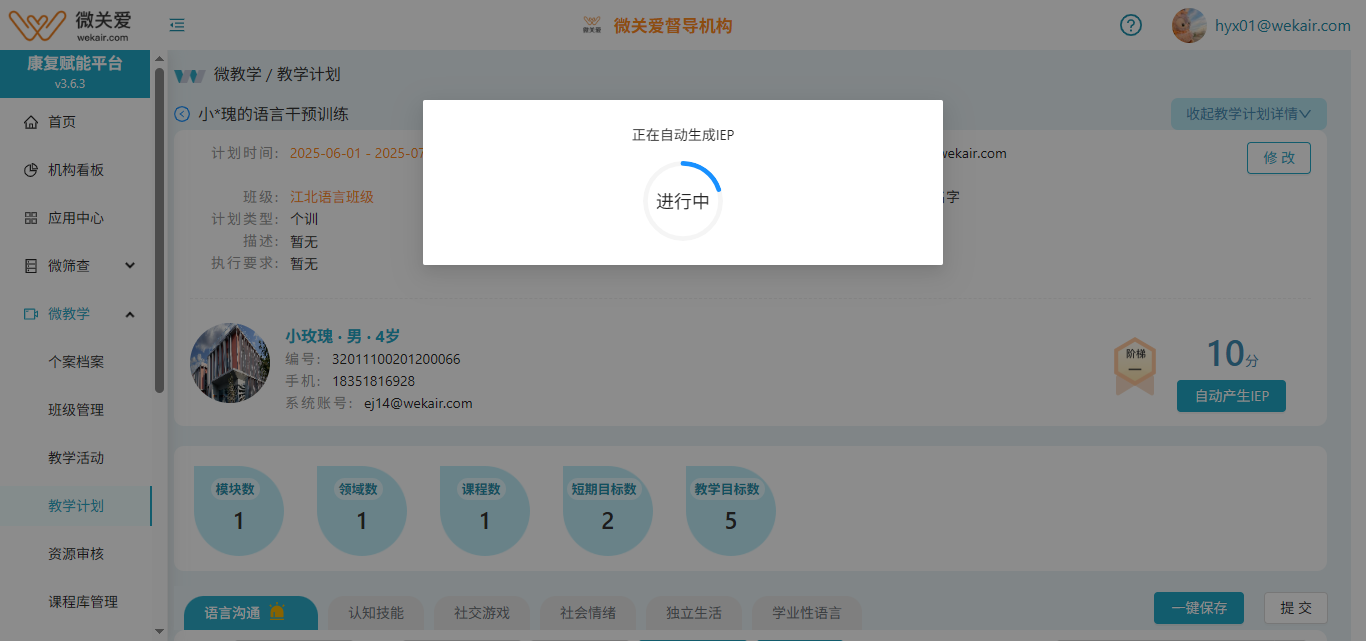Click the sidebar collapse hamburger icon
This screenshot has width=1366, height=641.
(177, 25)
